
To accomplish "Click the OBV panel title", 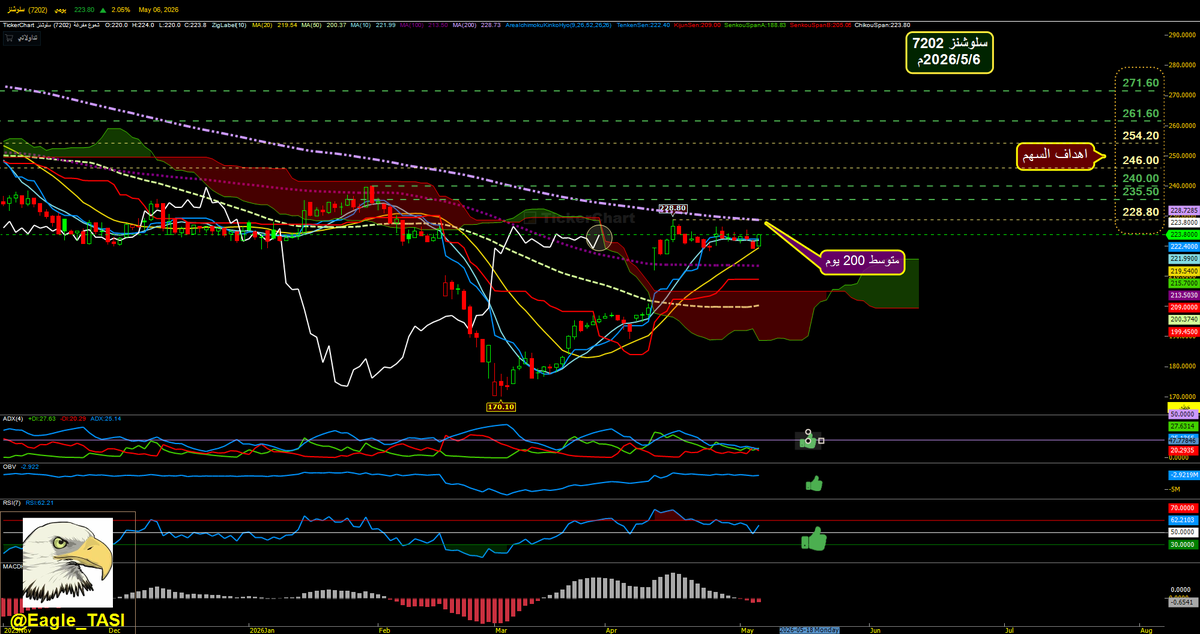I will tap(9, 467).
